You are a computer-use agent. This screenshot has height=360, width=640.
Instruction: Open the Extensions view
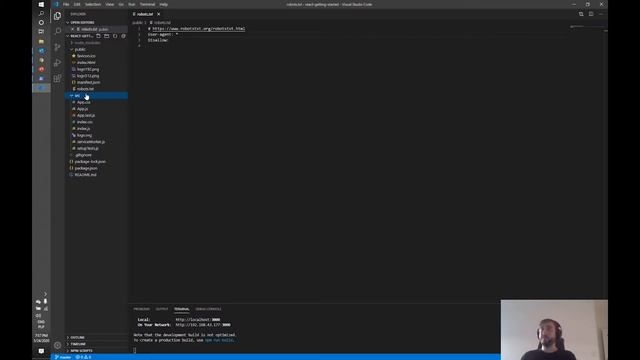[x=58, y=78]
